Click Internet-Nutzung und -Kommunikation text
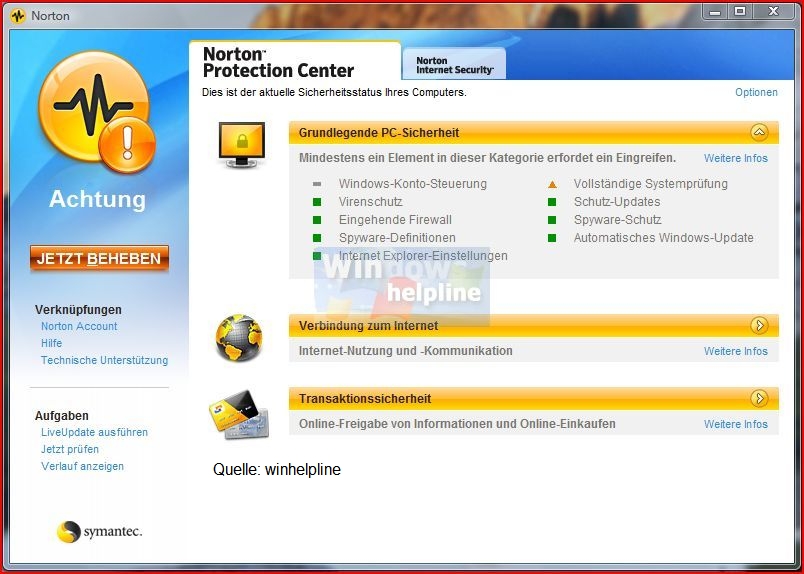 pyautogui.click(x=406, y=351)
